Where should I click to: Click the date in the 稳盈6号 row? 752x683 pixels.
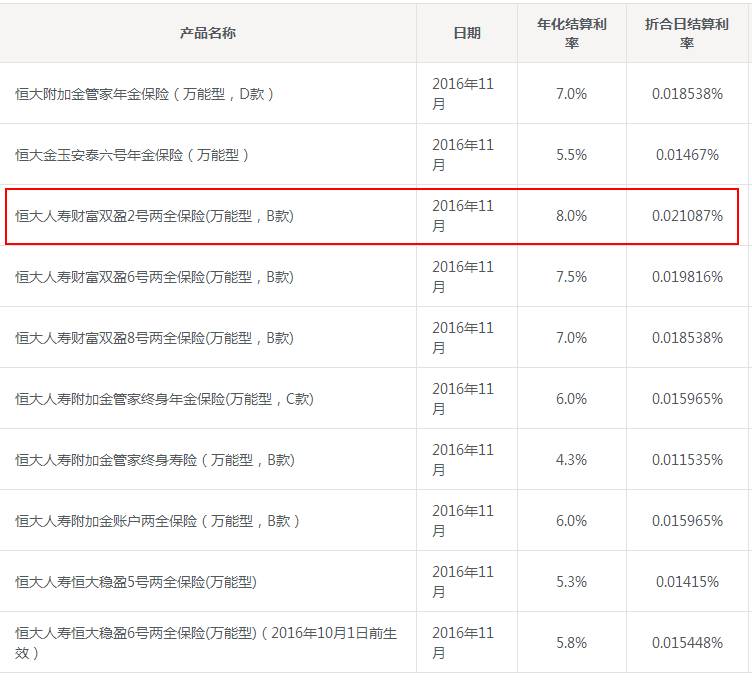pyautogui.click(x=463, y=643)
